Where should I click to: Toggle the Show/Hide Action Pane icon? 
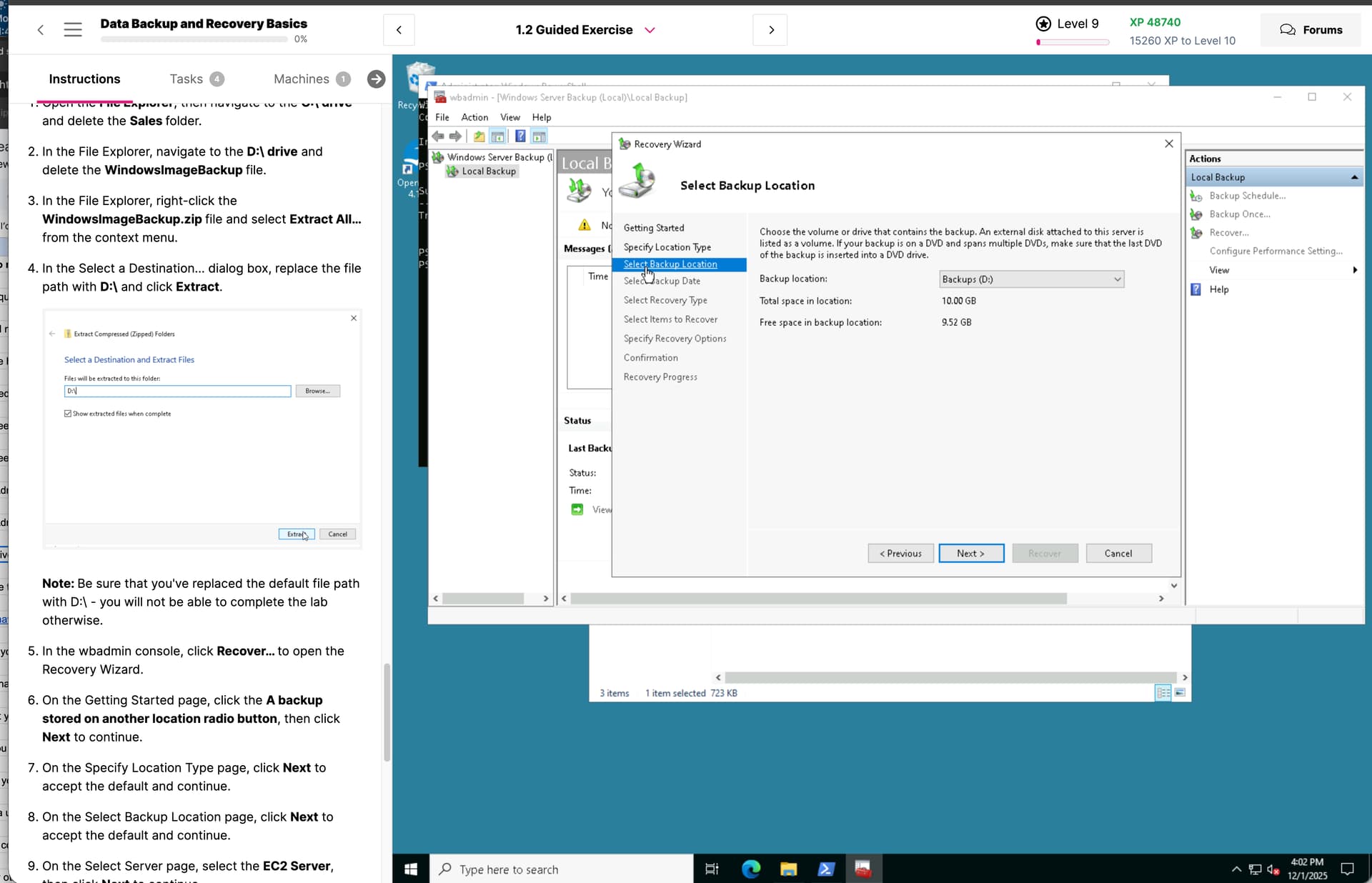pos(540,136)
